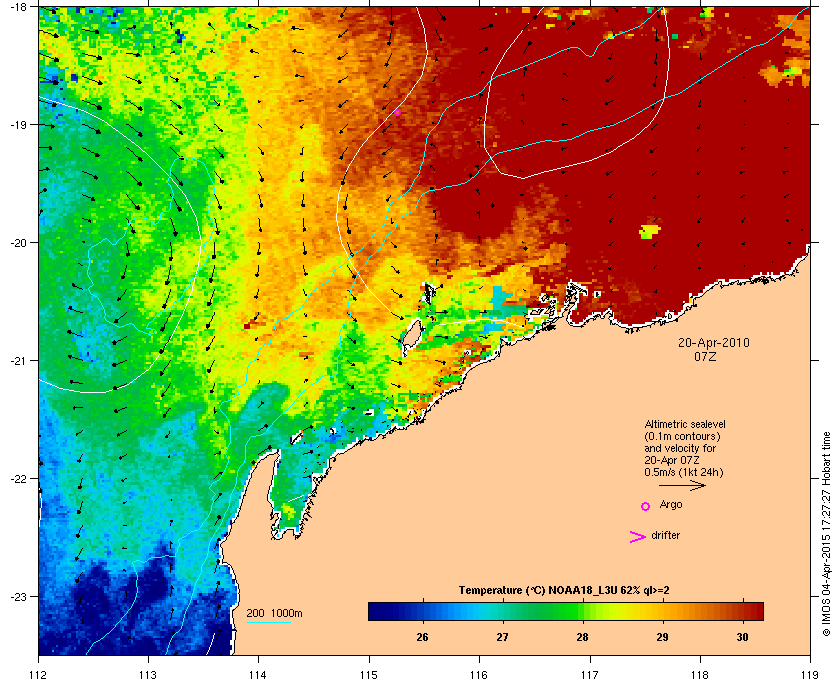840x680 pixels.
Task: Click the latitude axis label -18
Action: (x=17, y=6)
